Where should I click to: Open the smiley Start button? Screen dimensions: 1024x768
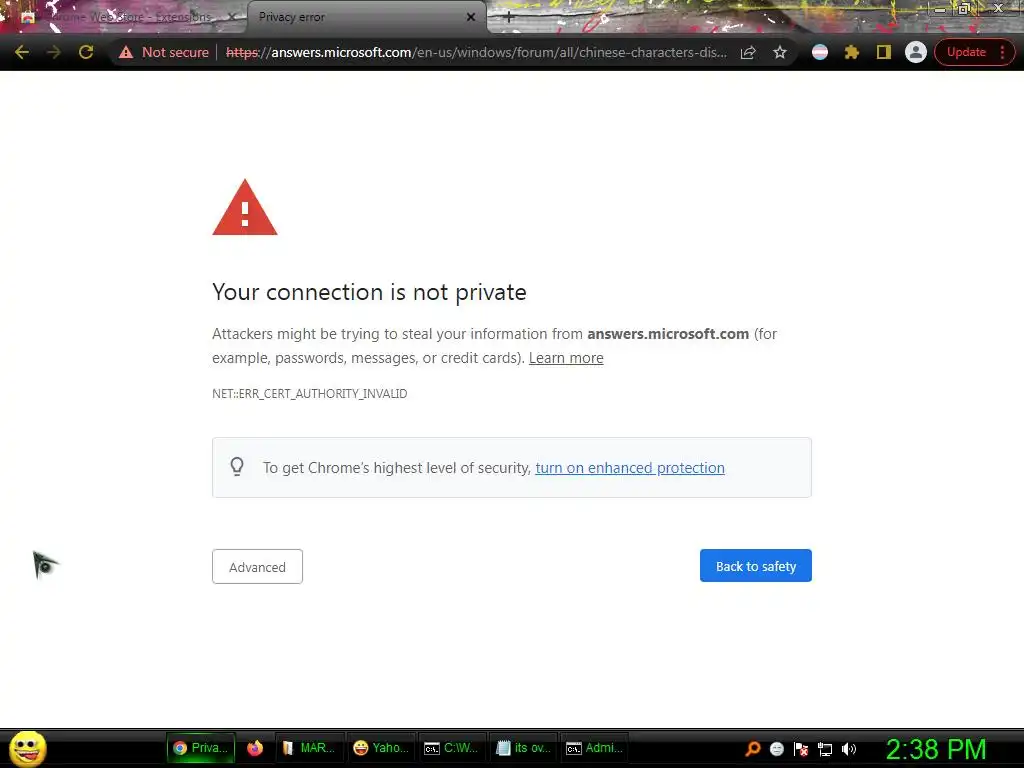(27, 748)
